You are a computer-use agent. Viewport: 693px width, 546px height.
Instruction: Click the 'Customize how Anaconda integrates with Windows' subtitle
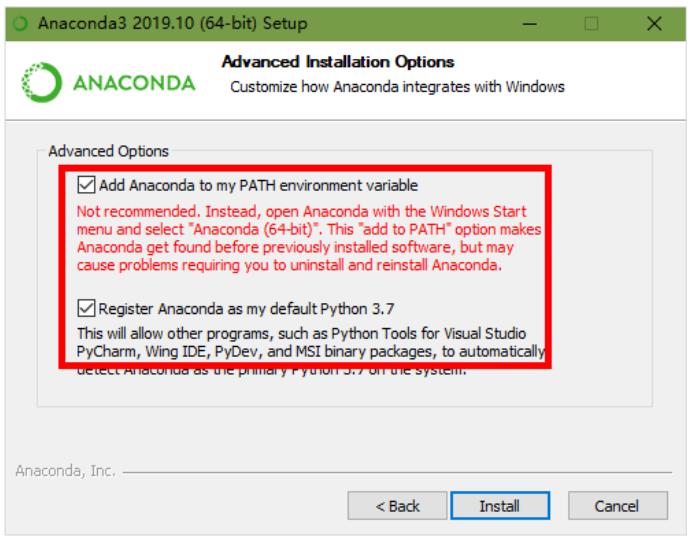point(397,87)
